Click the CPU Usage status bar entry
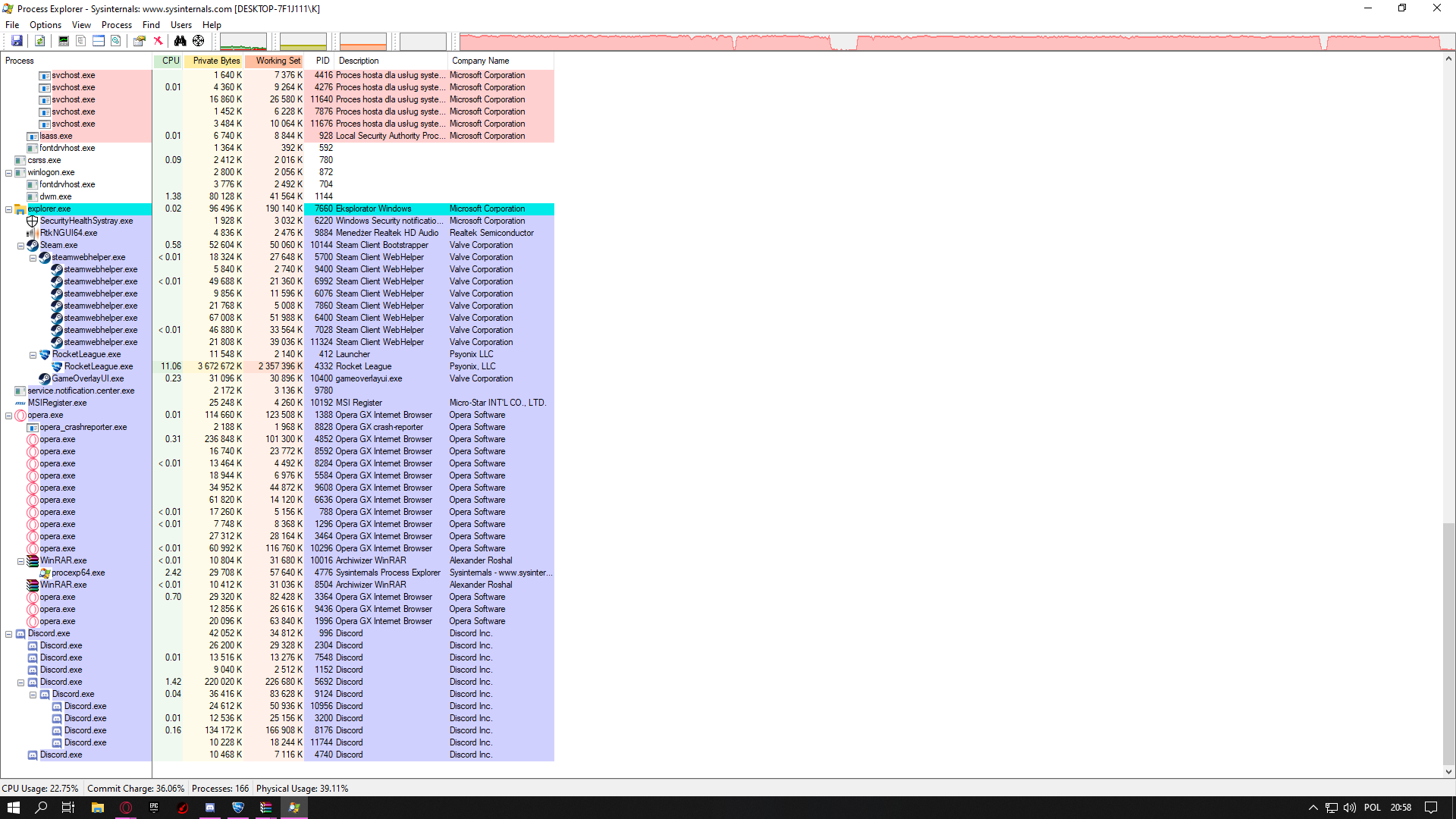Screen dimensions: 1456x819 [40, 789]
